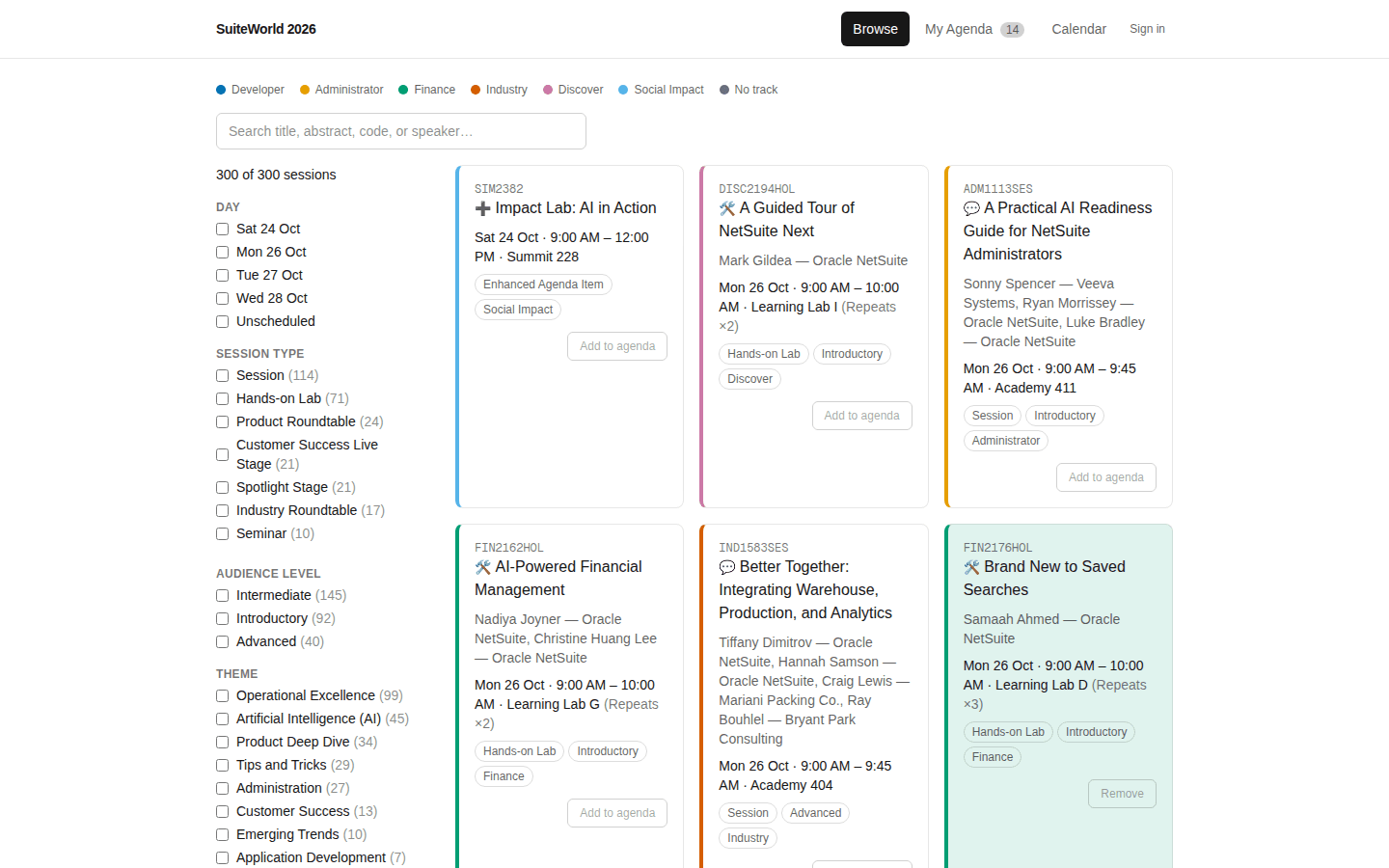The width and height of the screenshot is (1389, 868).
Task: Go to the My Agenda tab
Action: tap(974, 29)
